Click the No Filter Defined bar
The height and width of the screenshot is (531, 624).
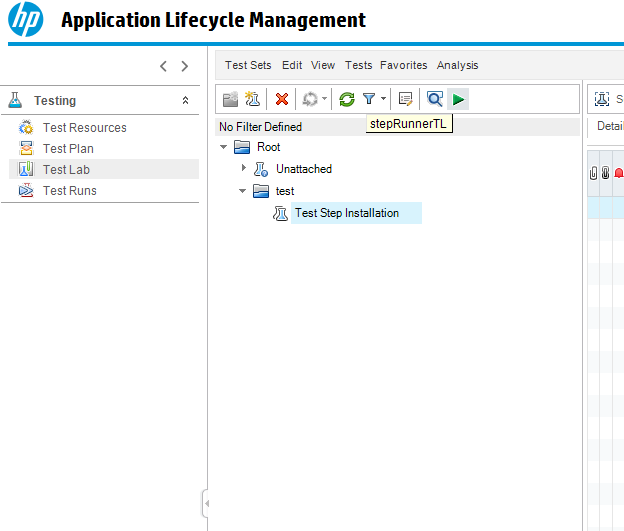[x=398, y=127]
